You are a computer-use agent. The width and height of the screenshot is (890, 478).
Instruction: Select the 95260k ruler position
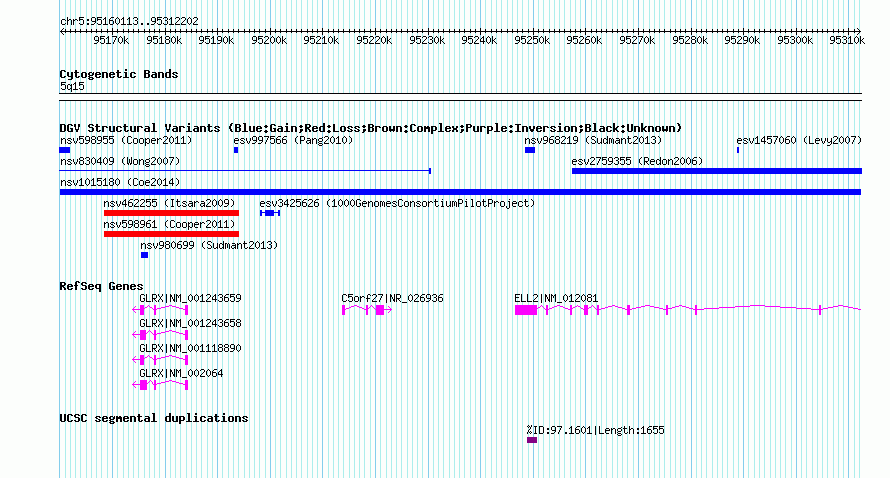pyautogui.click(x=584, y=40)
